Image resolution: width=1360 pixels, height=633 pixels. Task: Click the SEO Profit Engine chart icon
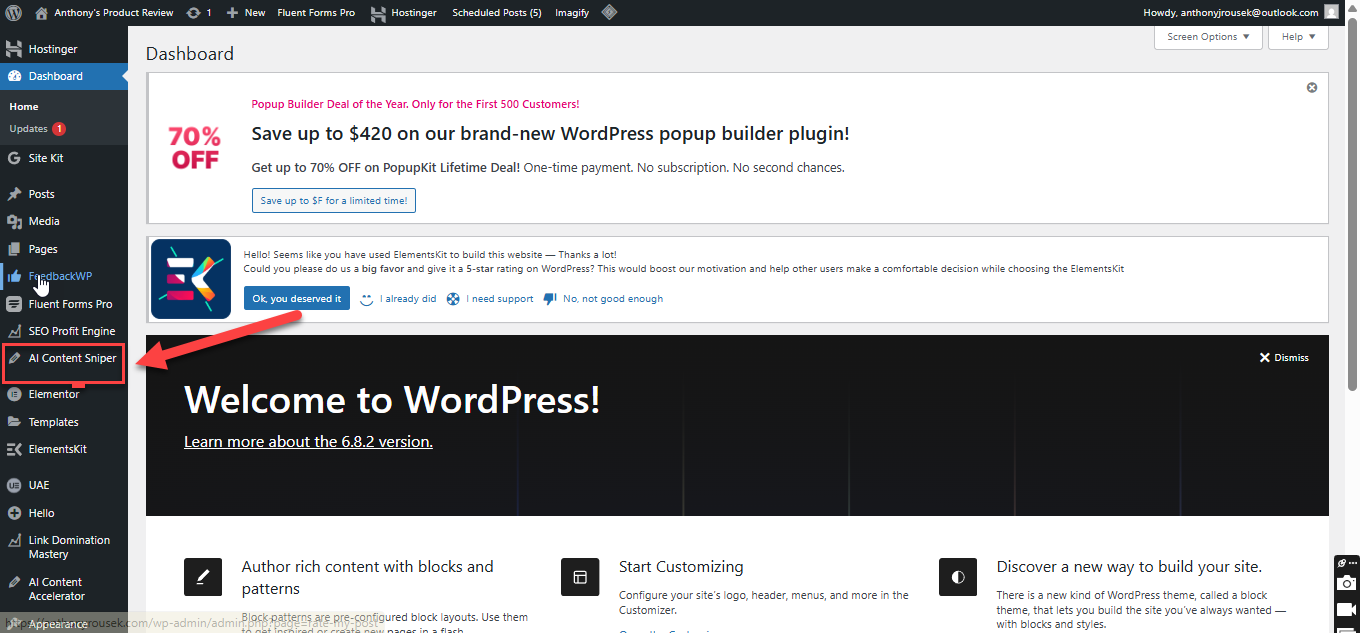point(14,331)
